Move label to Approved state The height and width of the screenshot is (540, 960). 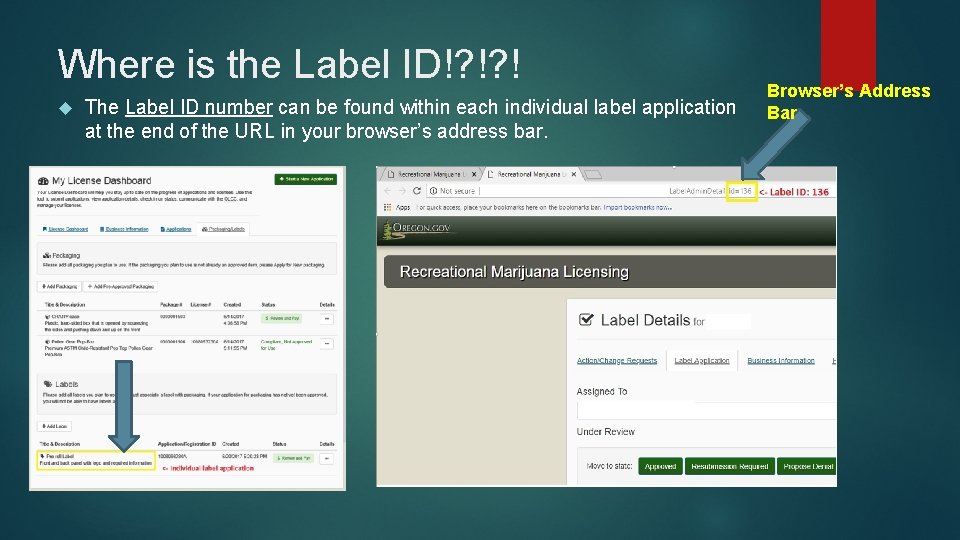point(660,467)
